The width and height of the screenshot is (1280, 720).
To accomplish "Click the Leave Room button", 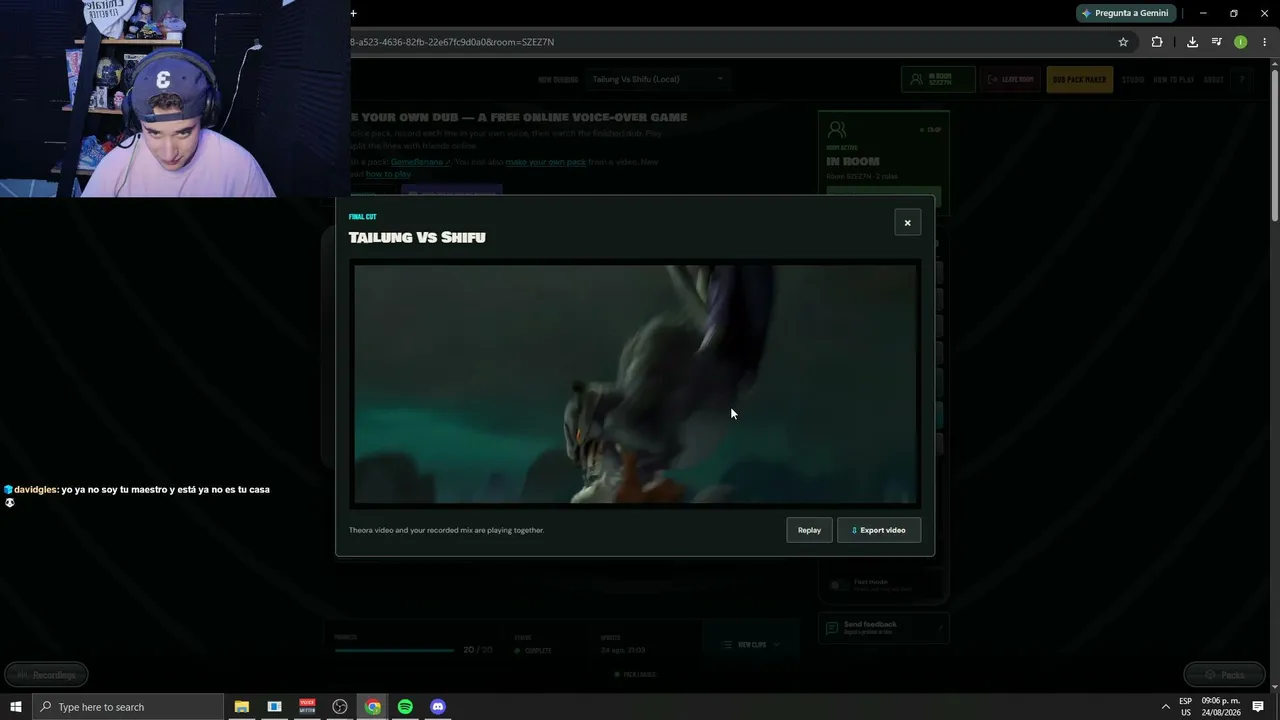I will click(1011, 79).
